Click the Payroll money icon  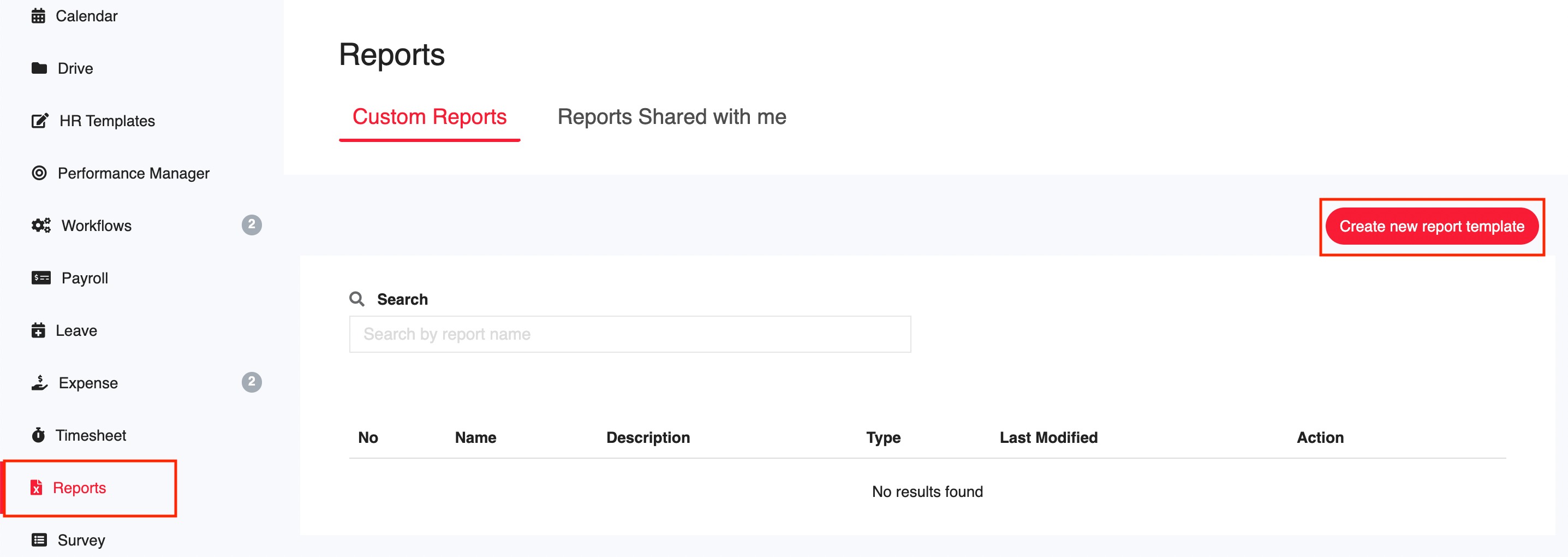click(41, 277)
